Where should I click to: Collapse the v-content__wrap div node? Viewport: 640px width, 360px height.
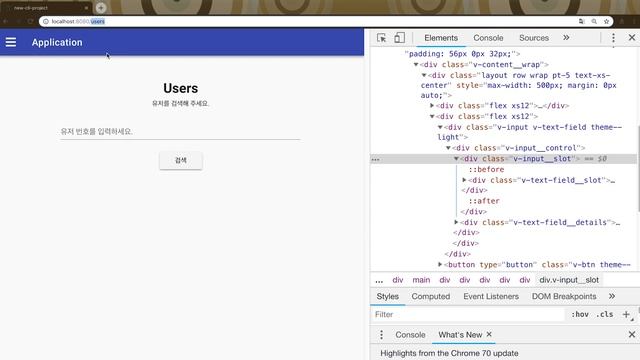tap(416, 64)
